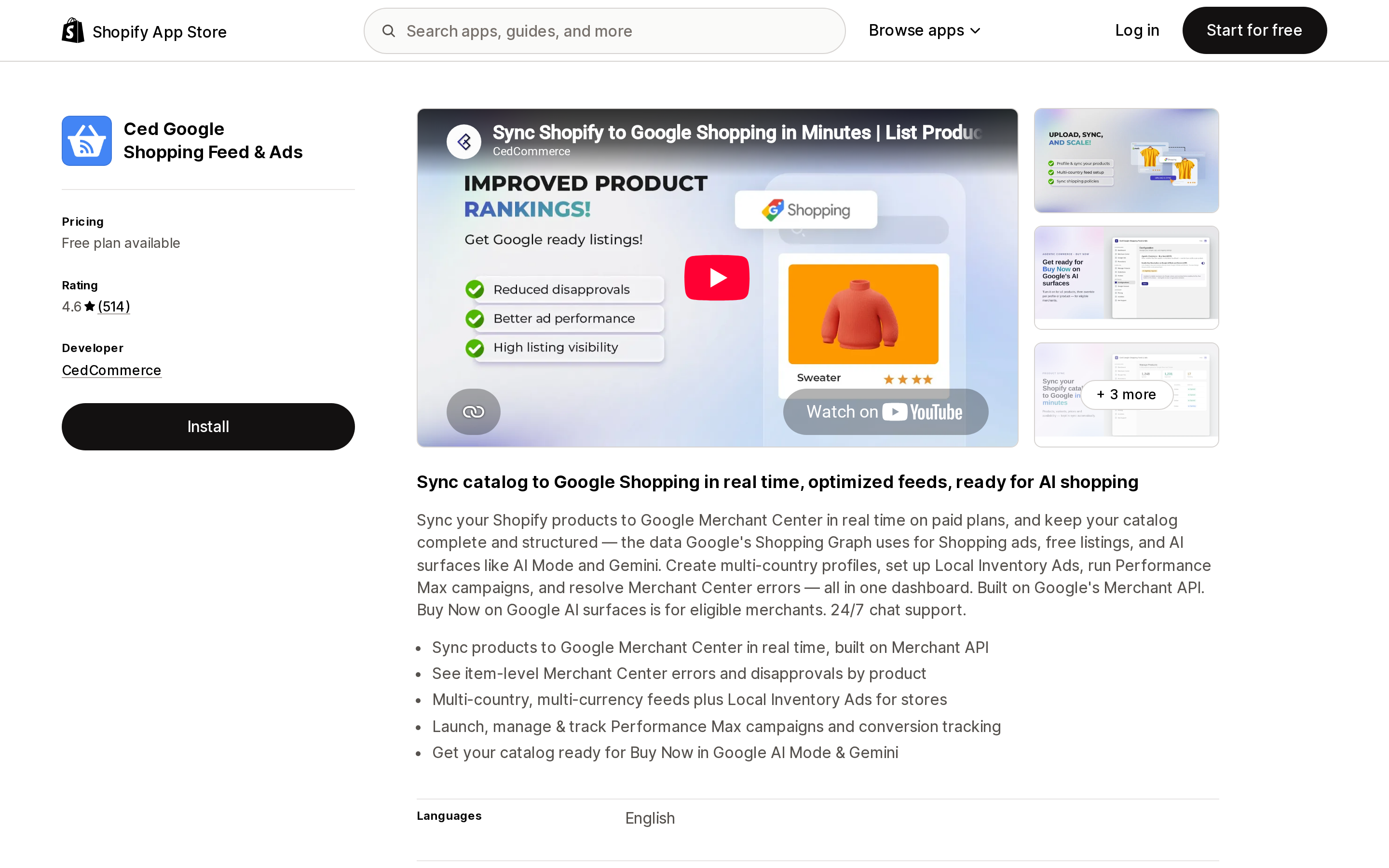Play the YouTube video
The image size is (1389, 868).
click(716, 278)
